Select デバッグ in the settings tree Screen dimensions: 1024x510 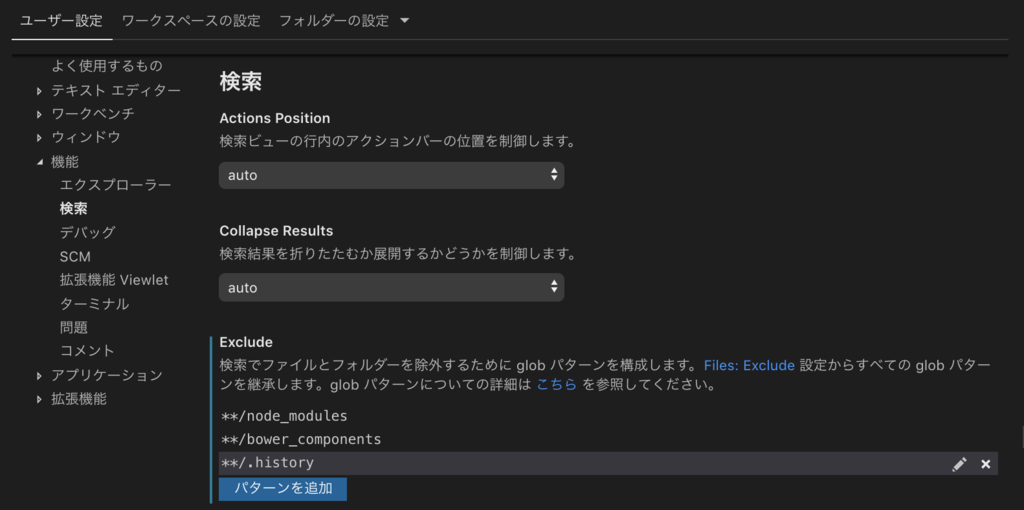[88, 232]
